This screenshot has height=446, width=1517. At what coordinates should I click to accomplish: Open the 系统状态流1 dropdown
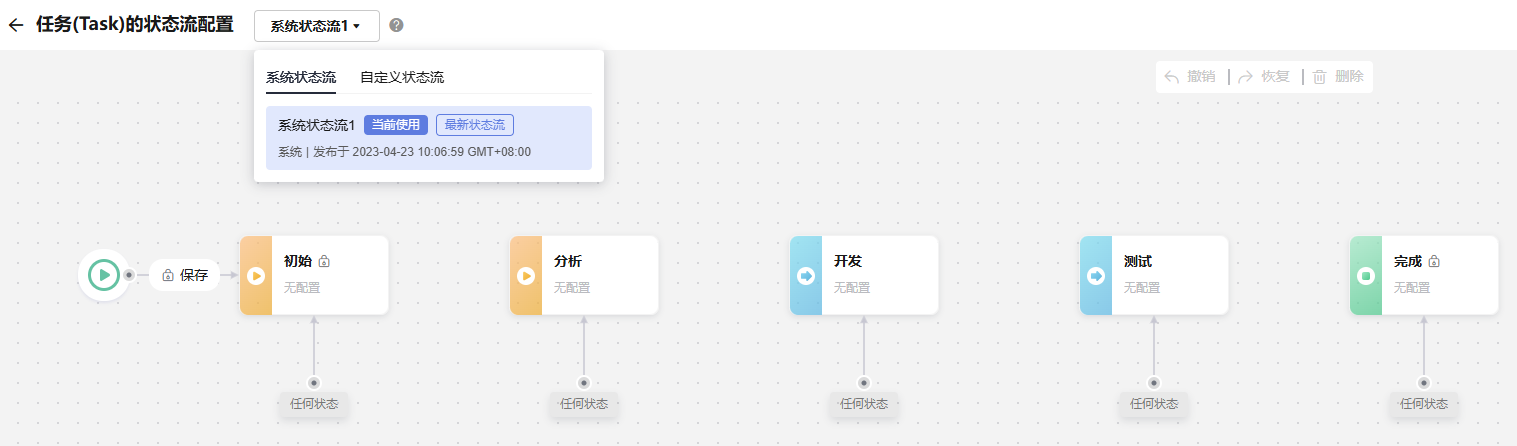point(316,26)
